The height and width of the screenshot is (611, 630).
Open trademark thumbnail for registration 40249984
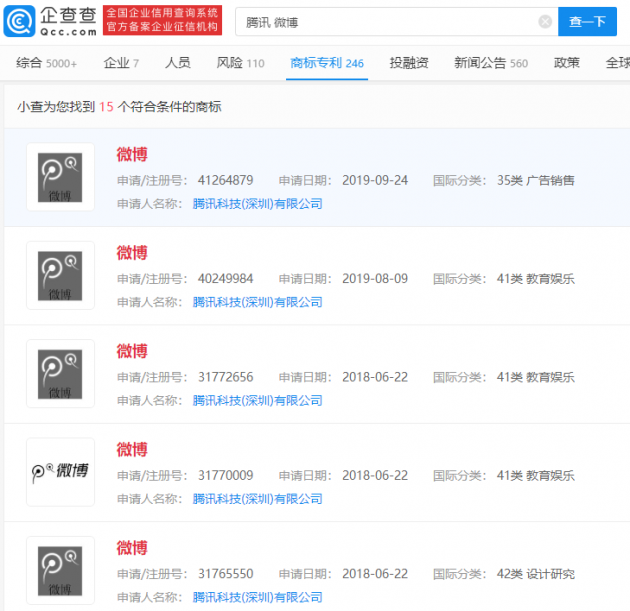coord(60,276)
